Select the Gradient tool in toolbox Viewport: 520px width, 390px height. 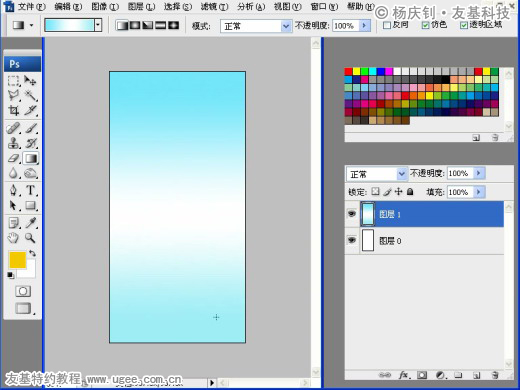(30, 158)
